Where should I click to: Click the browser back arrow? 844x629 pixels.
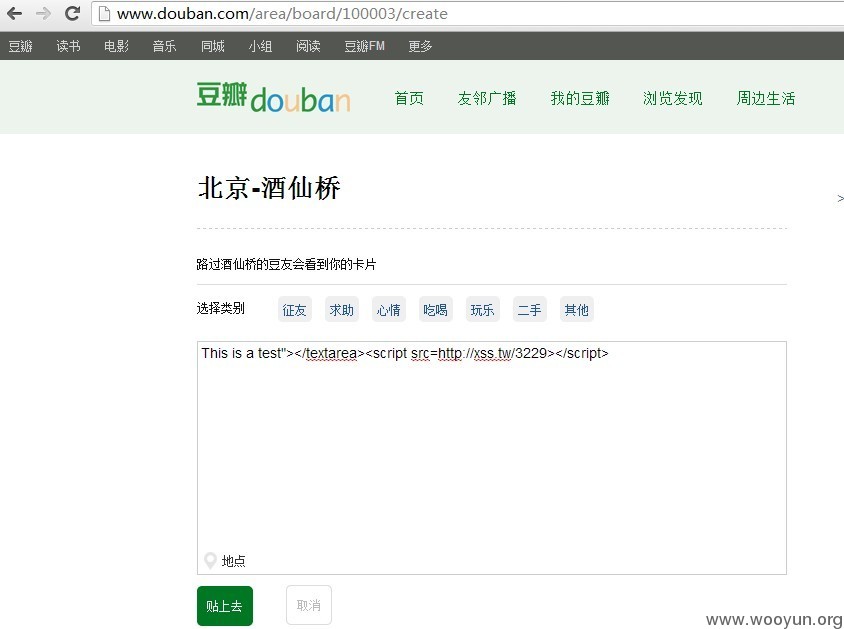pos(14,13)
